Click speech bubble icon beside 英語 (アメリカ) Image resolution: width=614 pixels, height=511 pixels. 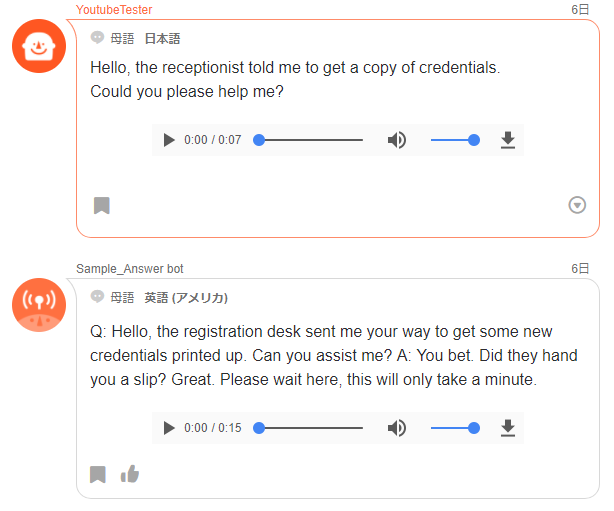pyautogui.click(x=97, y=297)
